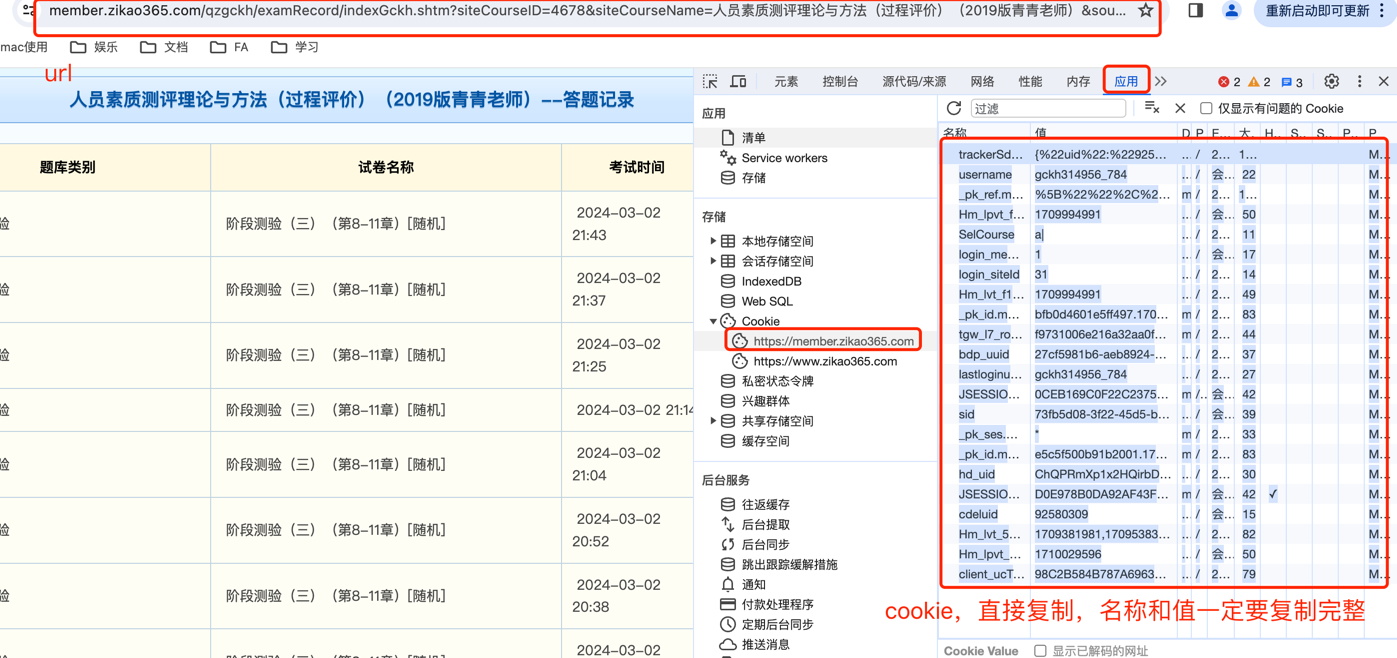Image resolution: width=1397 pixels, height=658 pixels.
Task: Open DevTools settings gear
Action: [1331, 82]
